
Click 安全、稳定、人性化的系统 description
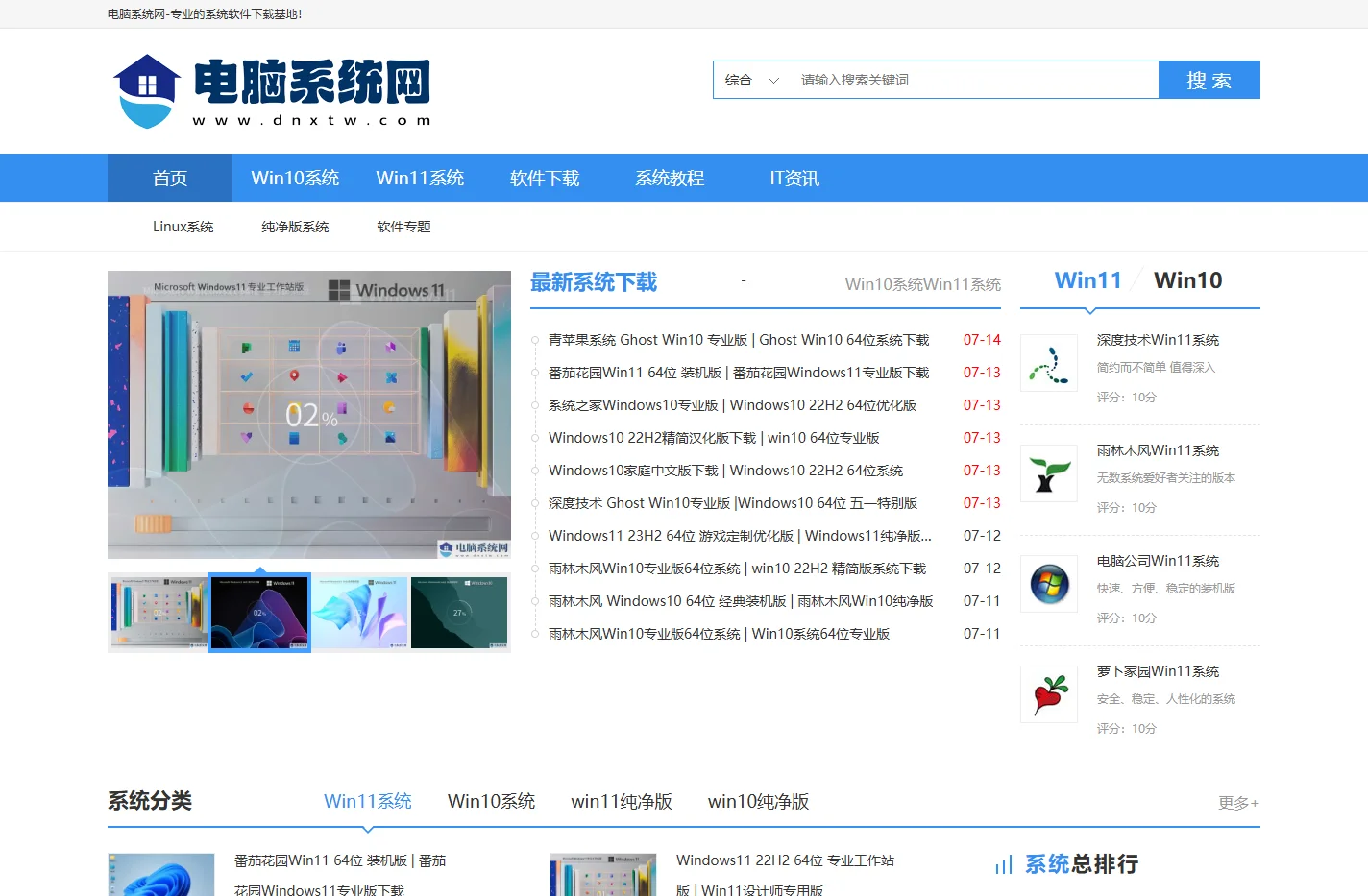1166,699
